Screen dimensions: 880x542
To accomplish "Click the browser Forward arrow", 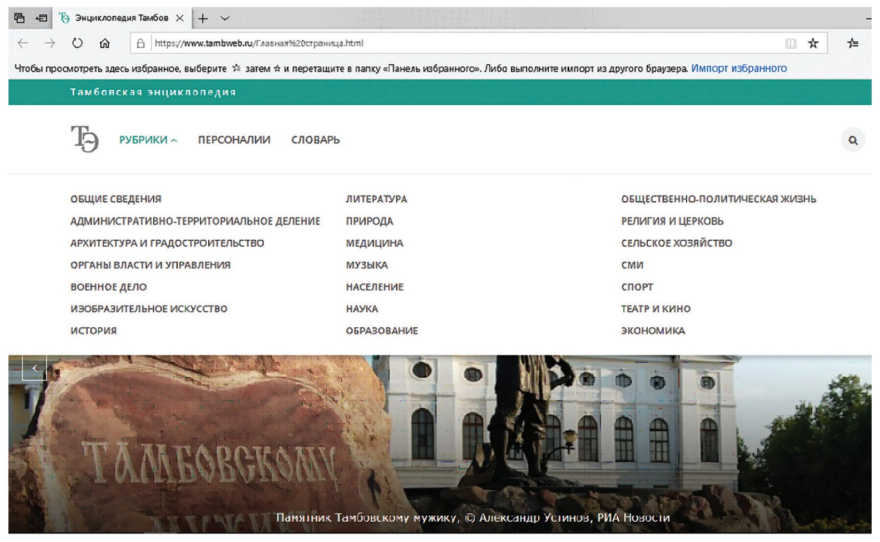I will coord(49,44).
